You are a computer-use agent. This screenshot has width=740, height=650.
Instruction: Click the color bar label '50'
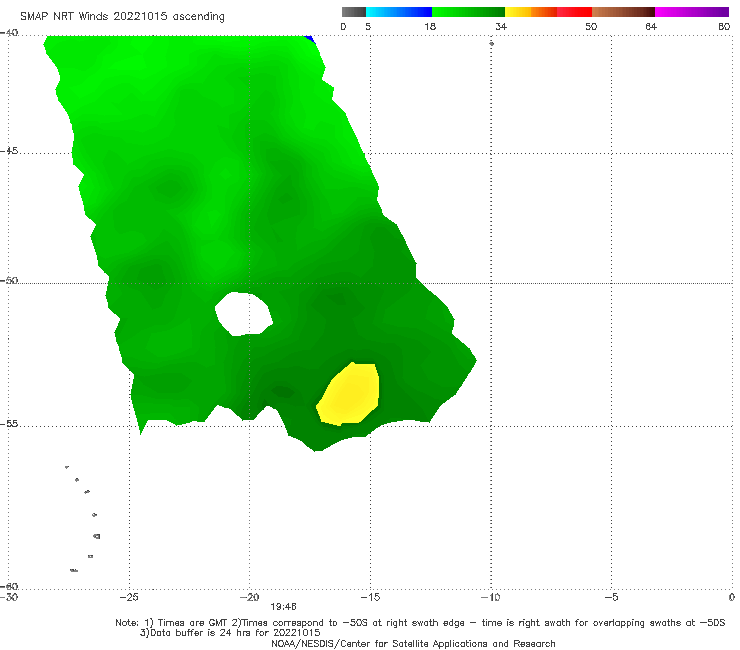591,27
